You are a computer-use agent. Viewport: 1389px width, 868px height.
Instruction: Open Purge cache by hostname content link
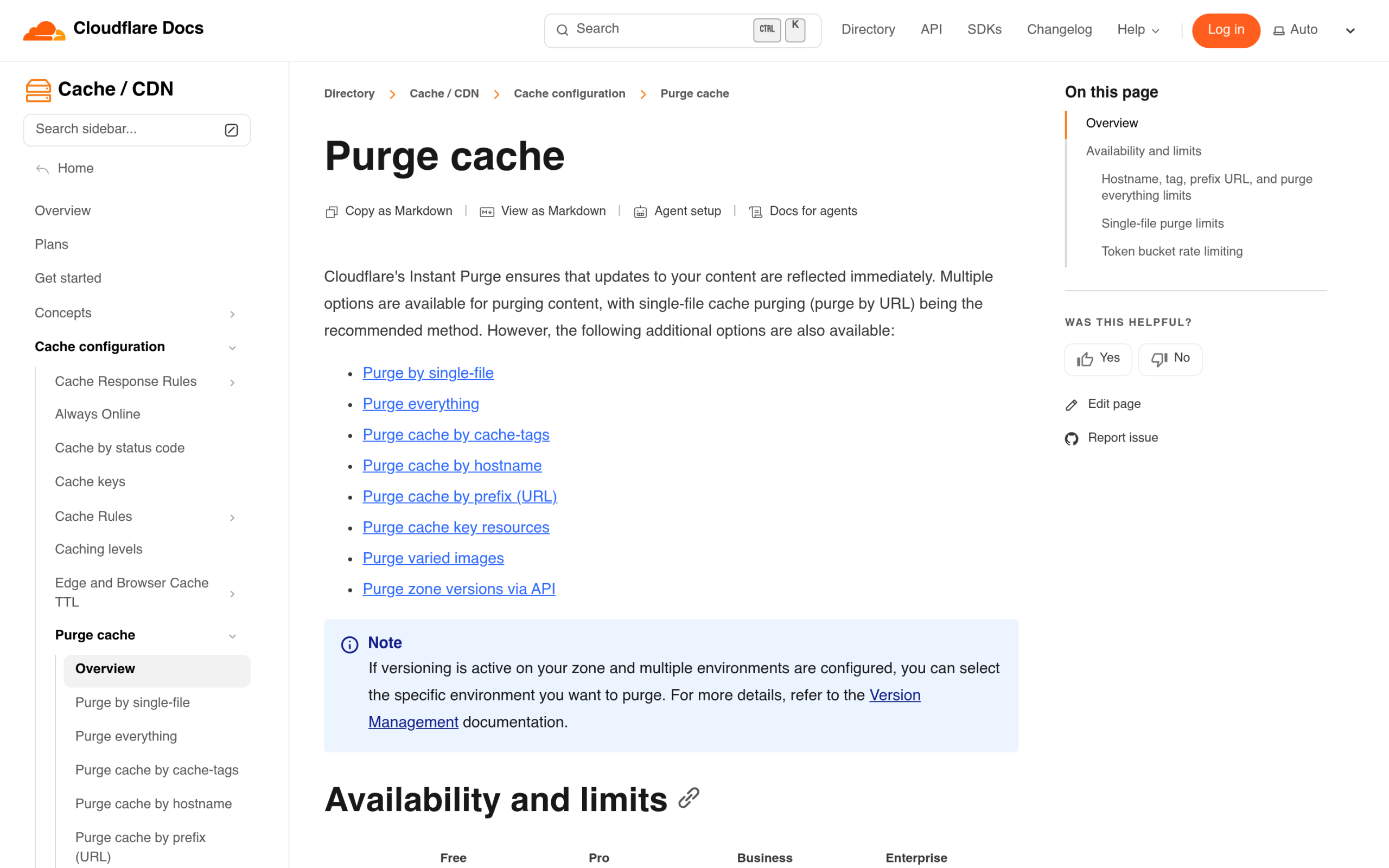click(452, 465)
